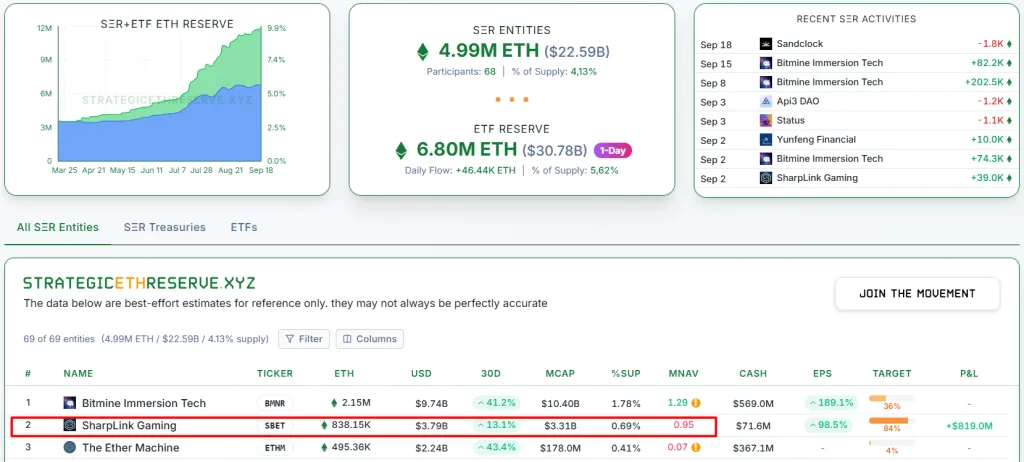Click the Sandclock logo icon in recent activities
Viewport: 1024px width, 462px height.
(x=766, y=44)
